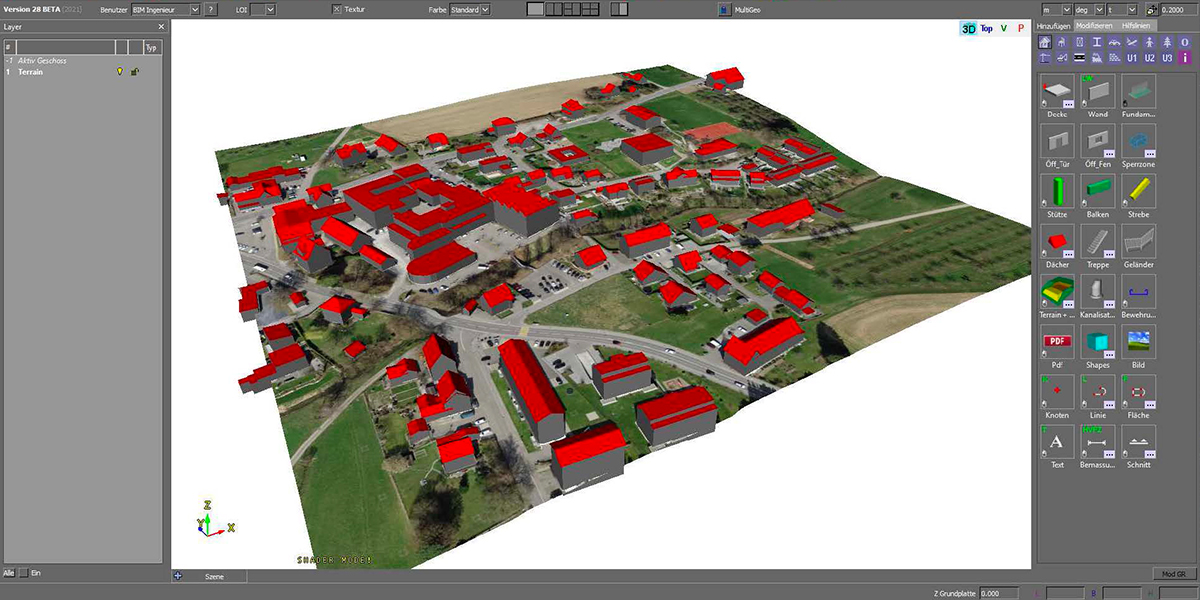Click the Mod GR button

1173,575
